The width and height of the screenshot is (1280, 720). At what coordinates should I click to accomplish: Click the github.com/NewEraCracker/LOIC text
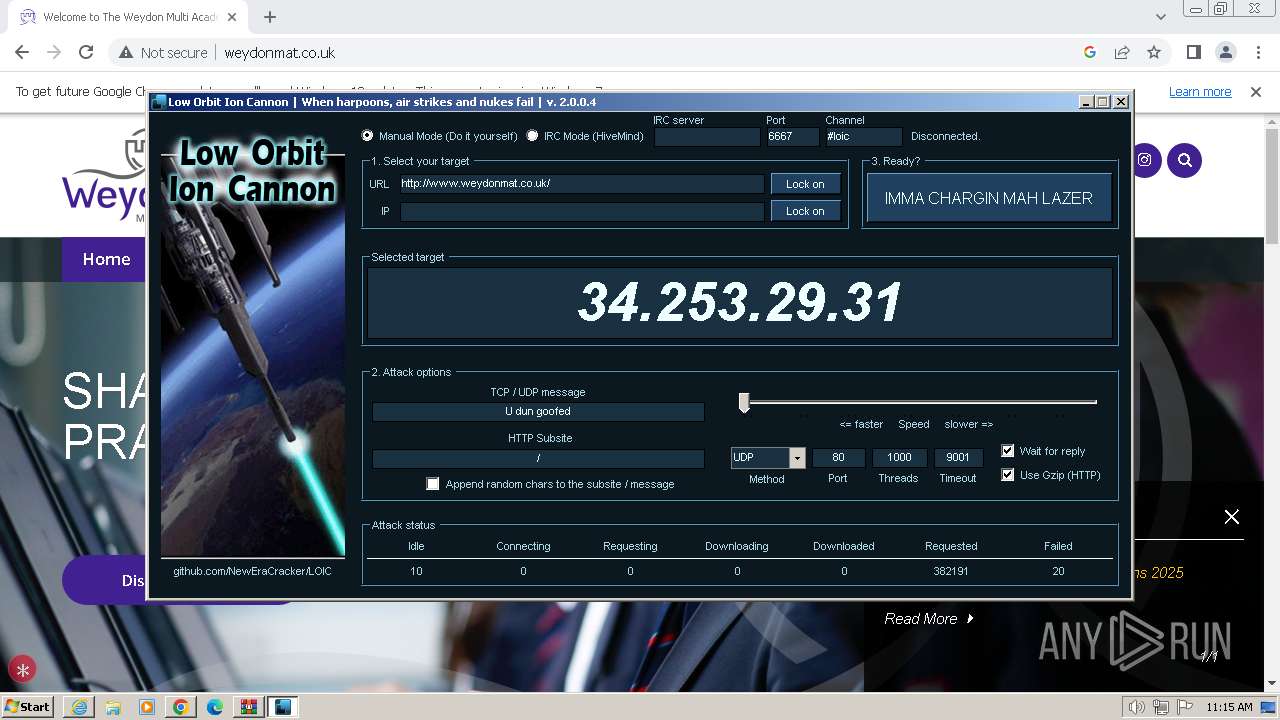[252, 571]
